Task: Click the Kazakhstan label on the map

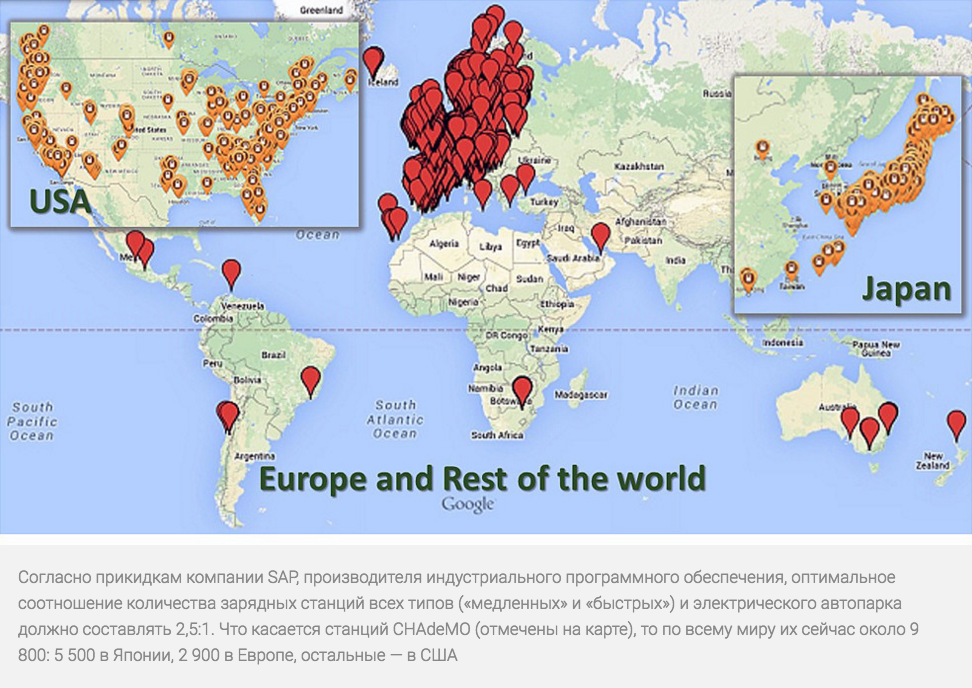Action: [640, 165]
